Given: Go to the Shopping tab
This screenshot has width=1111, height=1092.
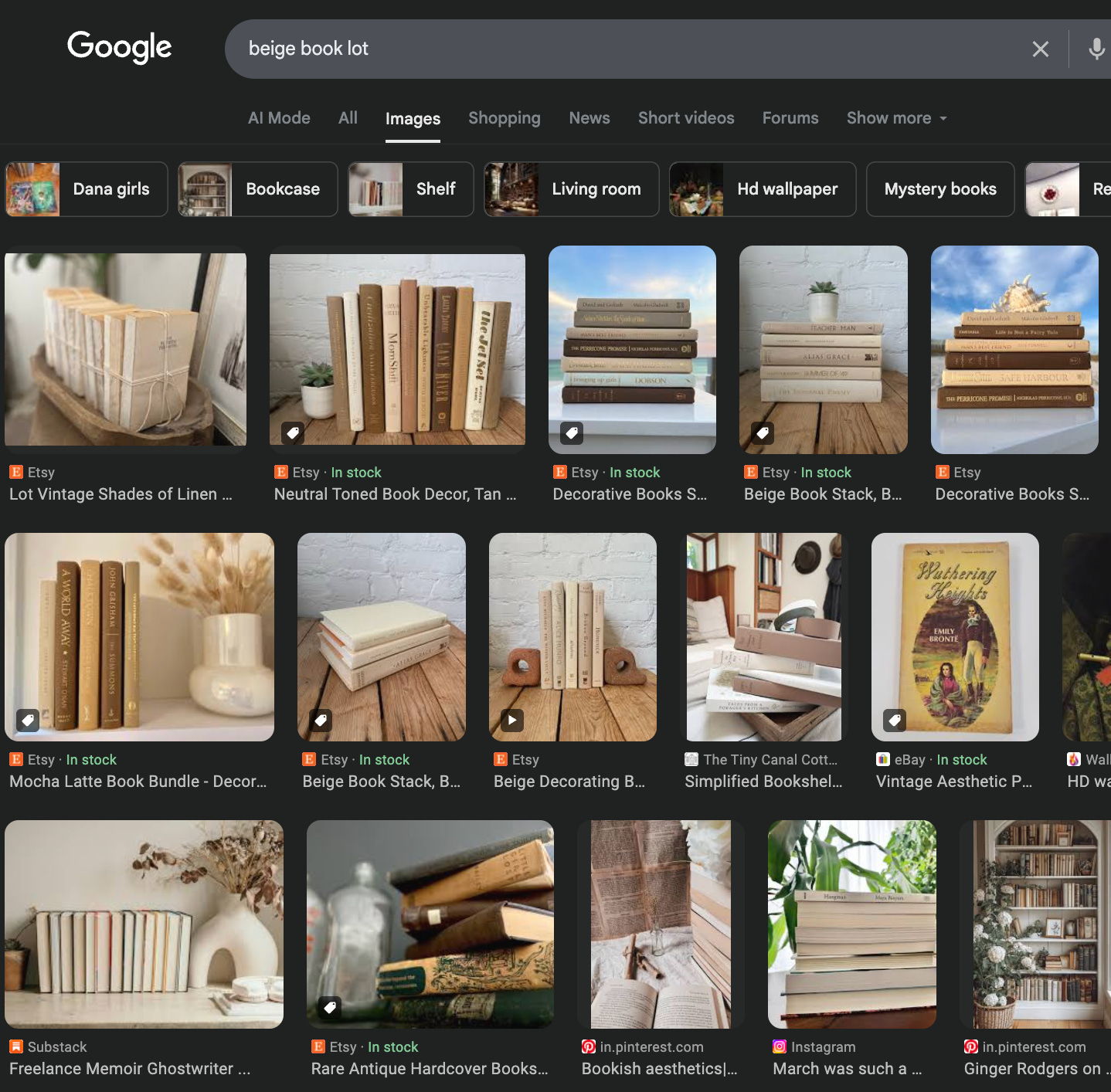Looking at the screenshot, I should coord(505,118).
